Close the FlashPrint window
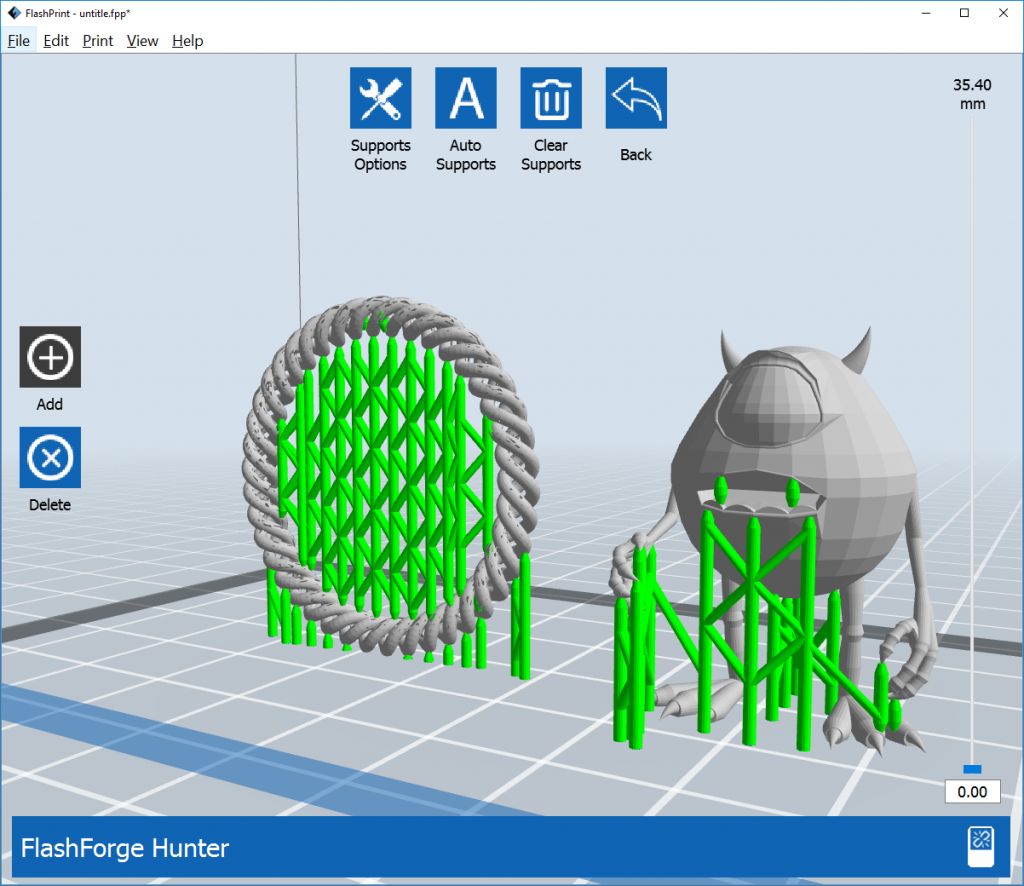 click(1003, 13)
